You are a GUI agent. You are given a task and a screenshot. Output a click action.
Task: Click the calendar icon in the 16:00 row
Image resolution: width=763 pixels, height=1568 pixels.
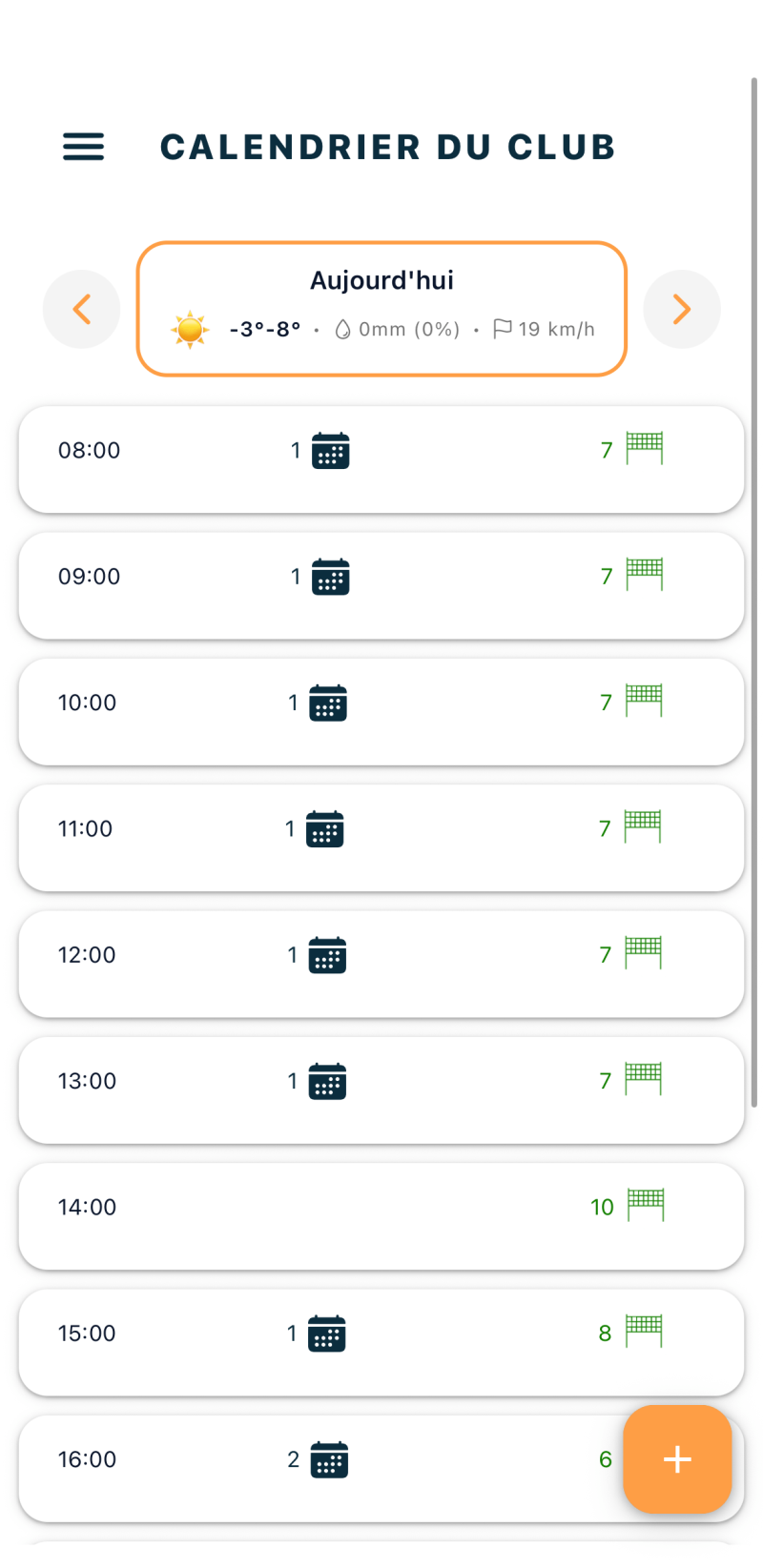(330, 1459)
